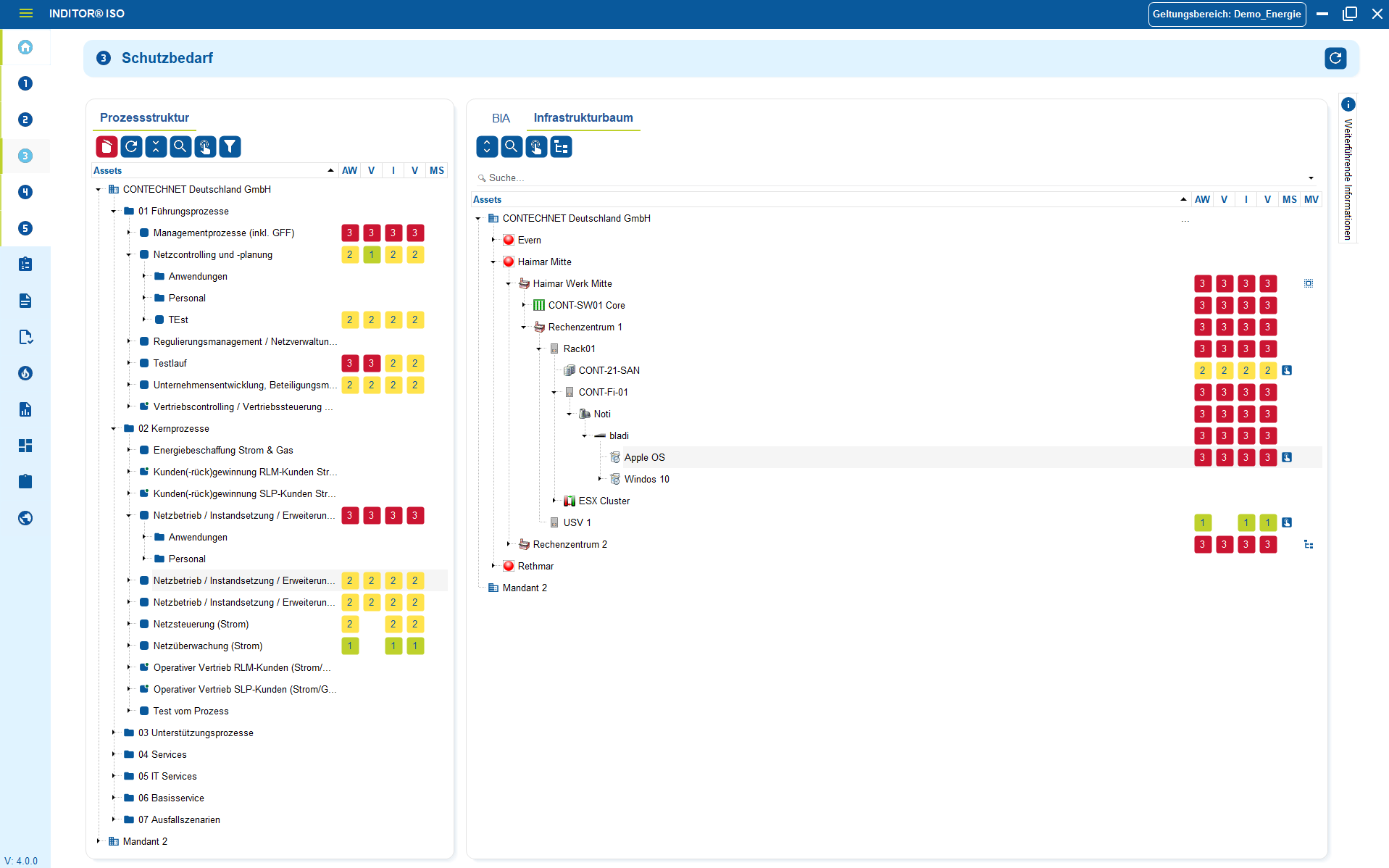Viewport: 1389px width, 868px height.
Task: Click the tree structure icon in Infrastrukturbaum toolbar
Action: pyautogui.click(x=561, y=147)
